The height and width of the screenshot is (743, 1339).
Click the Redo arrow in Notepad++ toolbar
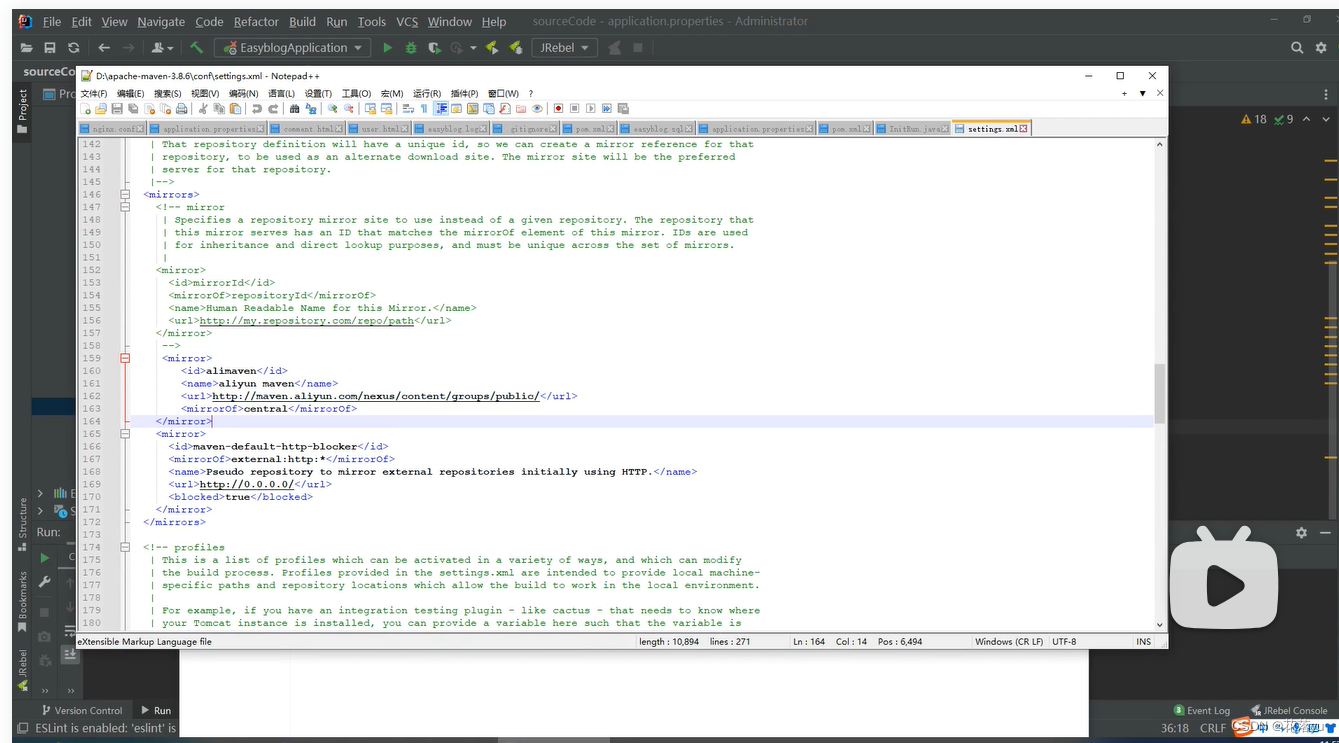click(x=273, y=108)
